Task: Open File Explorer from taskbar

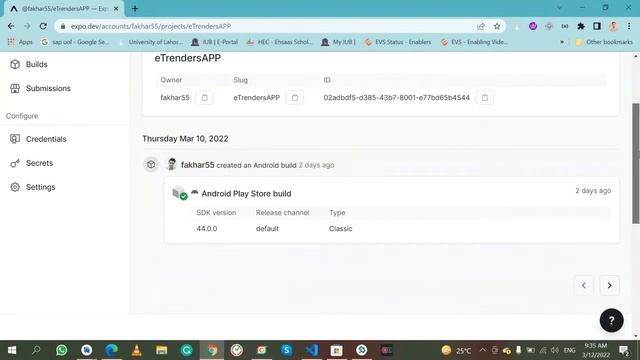Action: point(162,350)
